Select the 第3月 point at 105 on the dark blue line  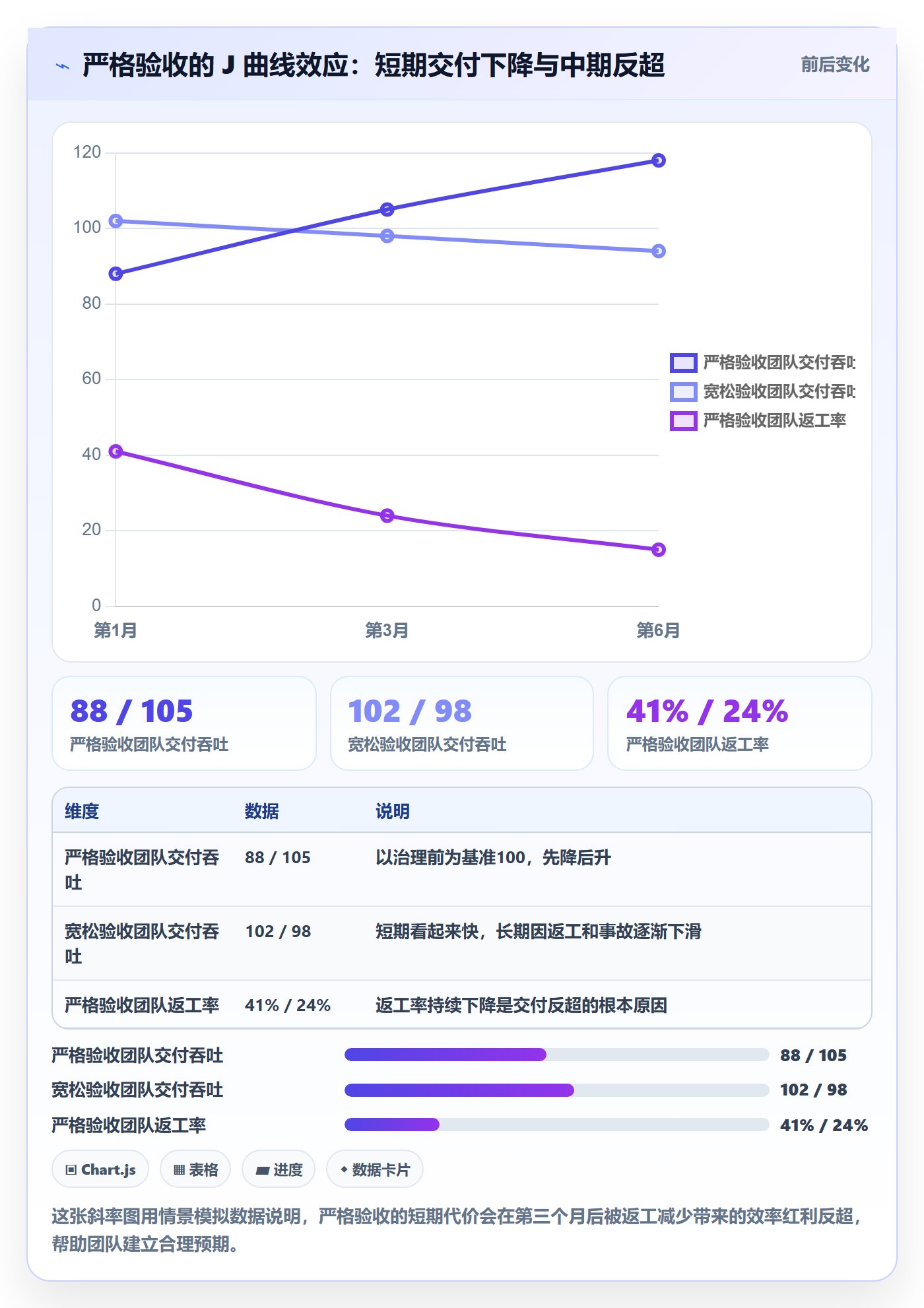tap(387, 209)
